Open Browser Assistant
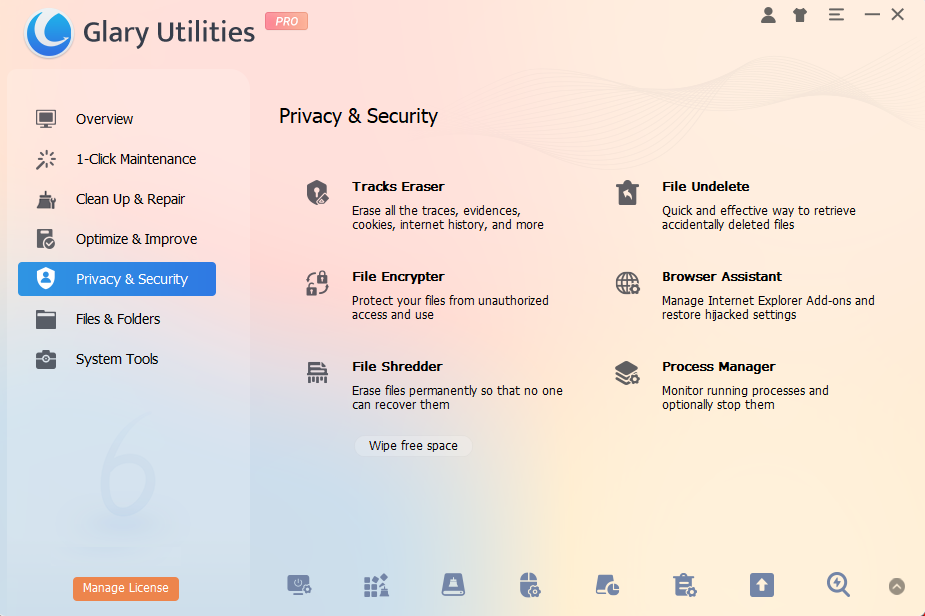 coord(721,277)
